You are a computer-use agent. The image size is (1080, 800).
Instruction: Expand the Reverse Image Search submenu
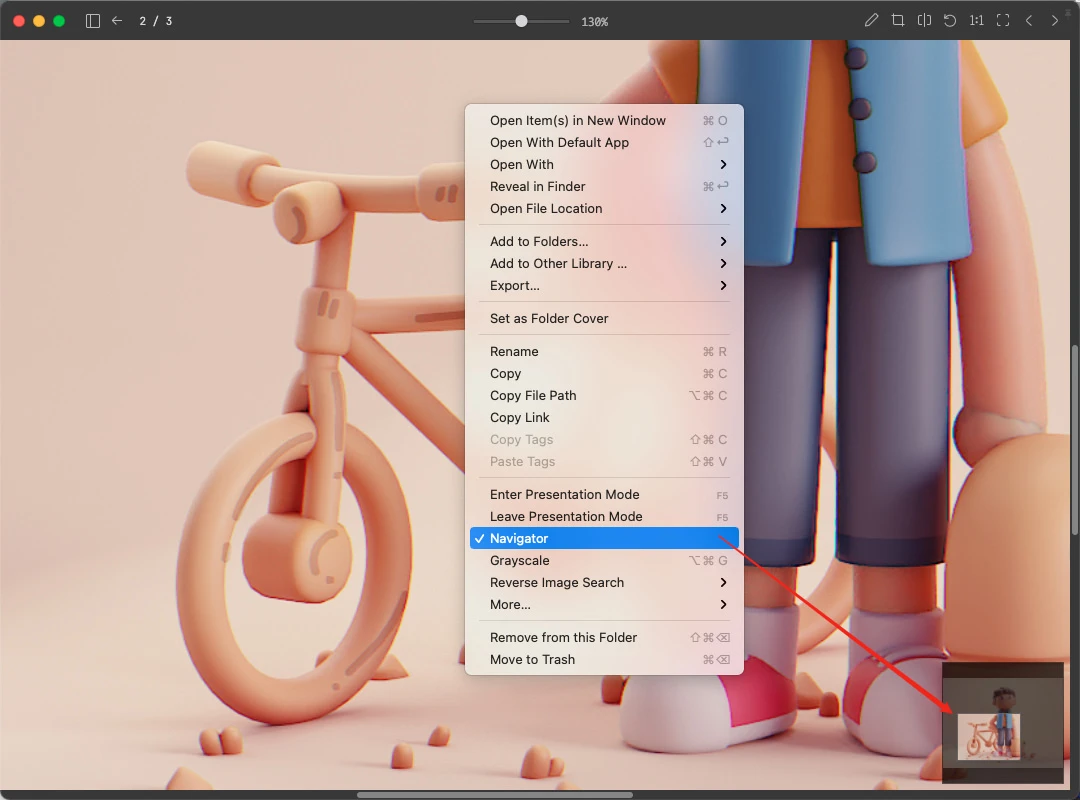pos(604,582)
